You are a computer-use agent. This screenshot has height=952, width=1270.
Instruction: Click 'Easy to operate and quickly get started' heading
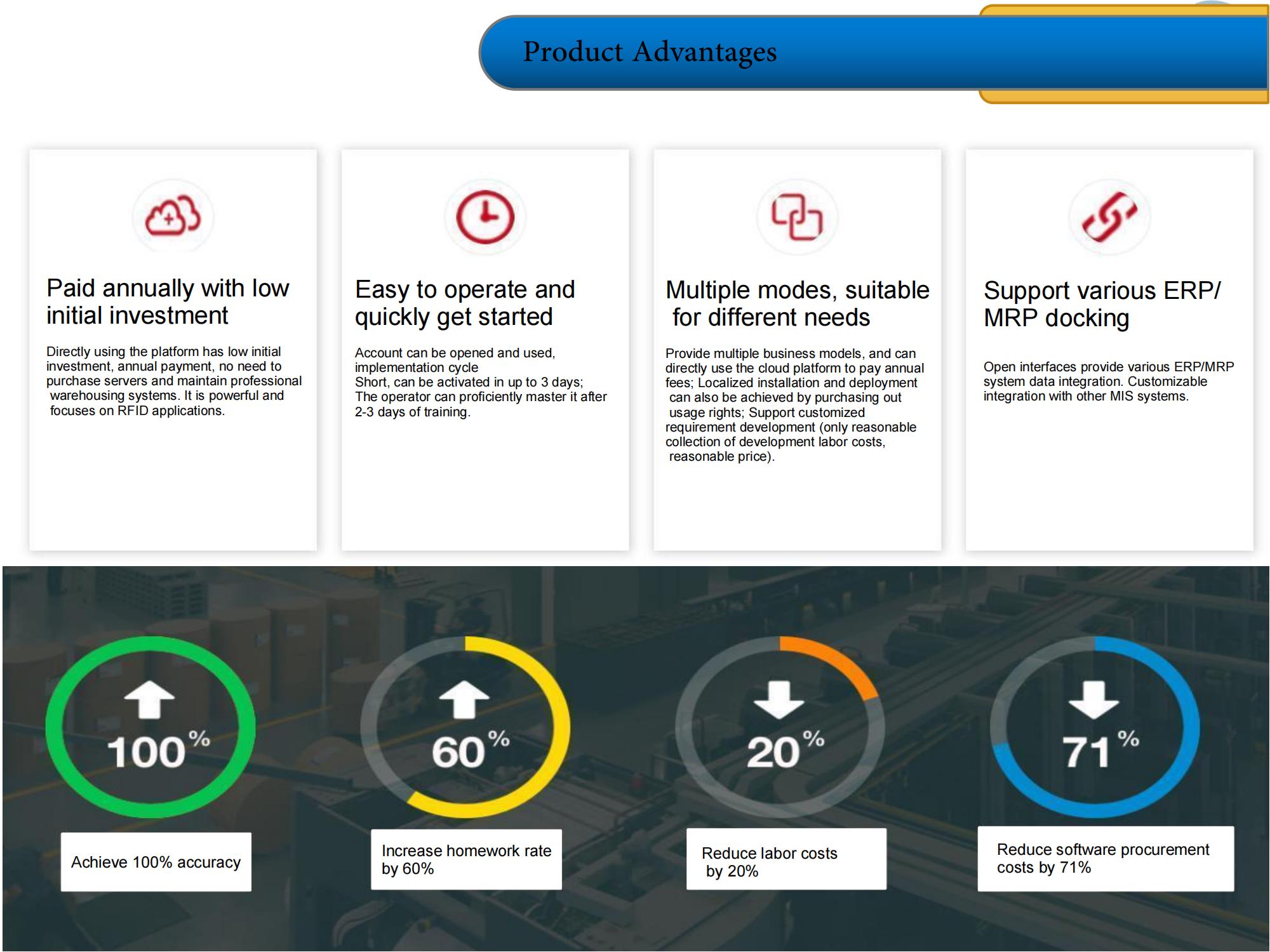pos(465,303)
